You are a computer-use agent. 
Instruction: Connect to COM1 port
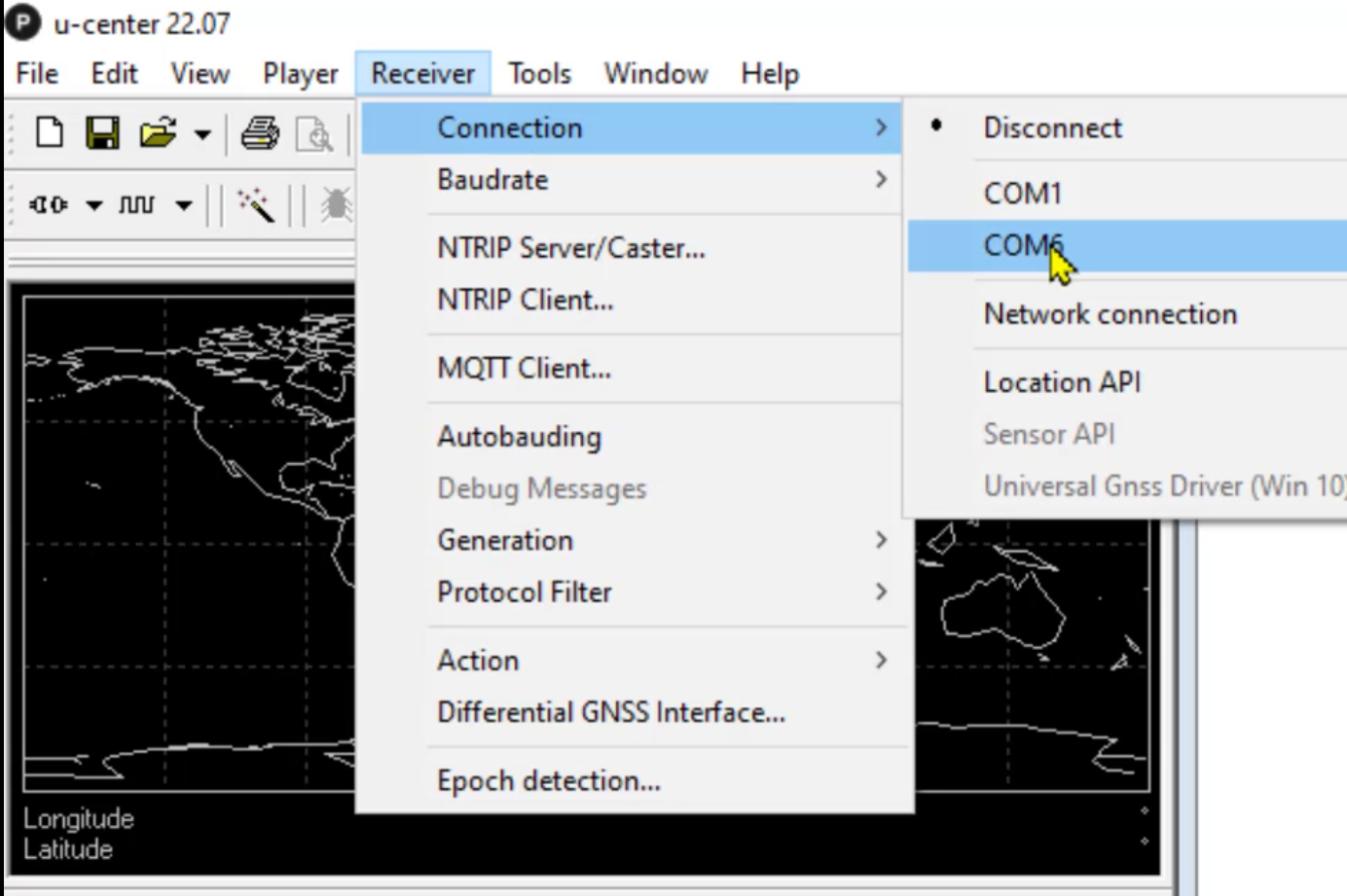1023,193
